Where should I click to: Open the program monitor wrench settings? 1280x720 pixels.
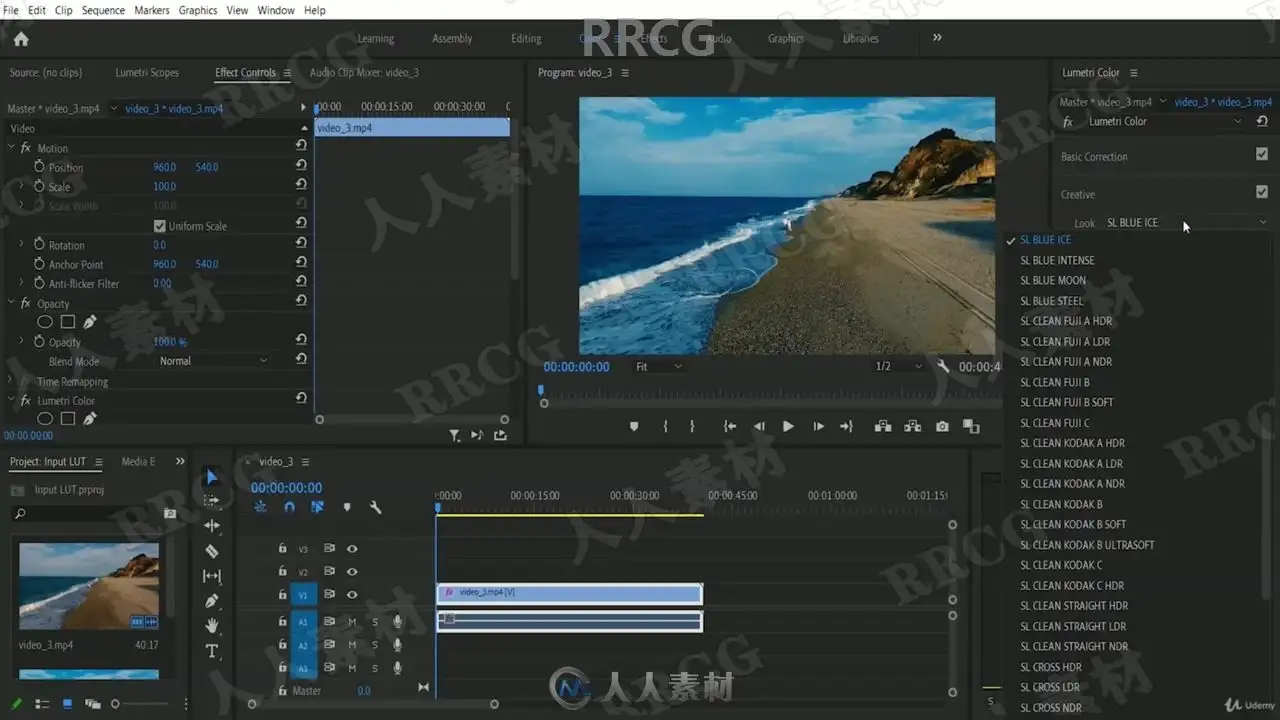(x=943, y=367)
